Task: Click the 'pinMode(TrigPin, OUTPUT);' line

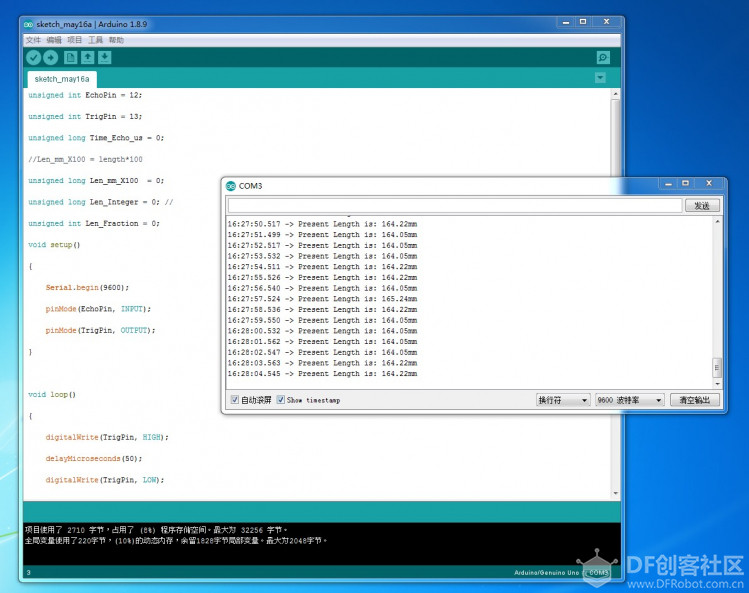Action: [x=100, y=331]
